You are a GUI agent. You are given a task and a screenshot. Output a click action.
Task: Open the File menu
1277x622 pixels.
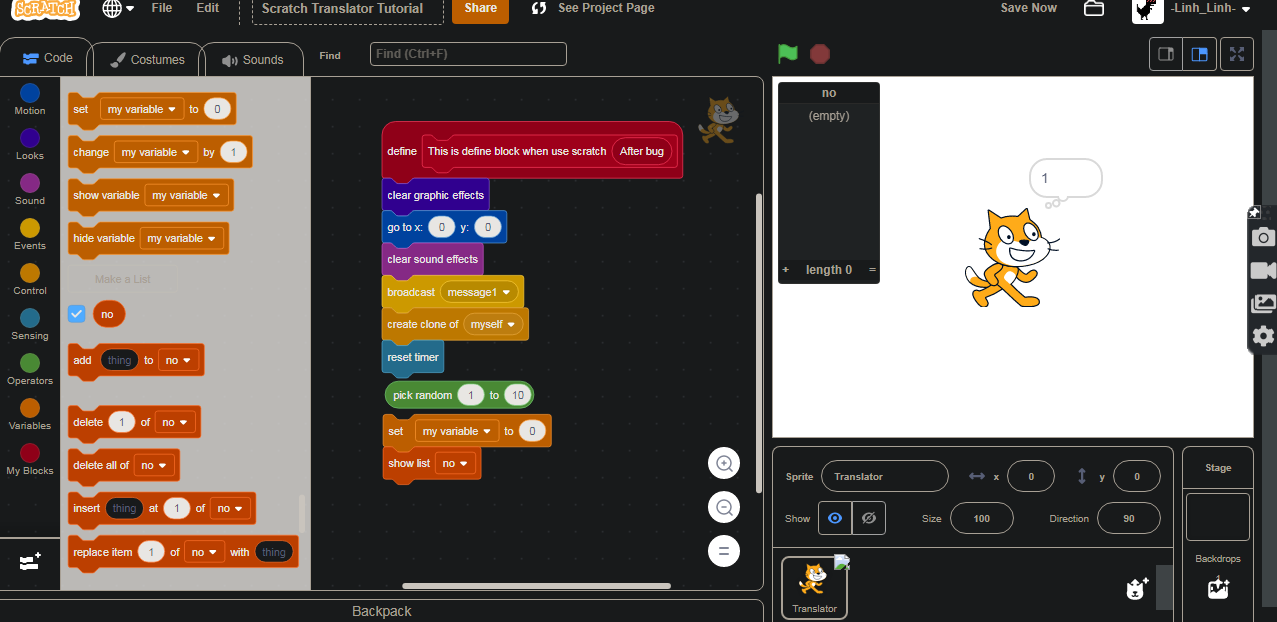161,8
